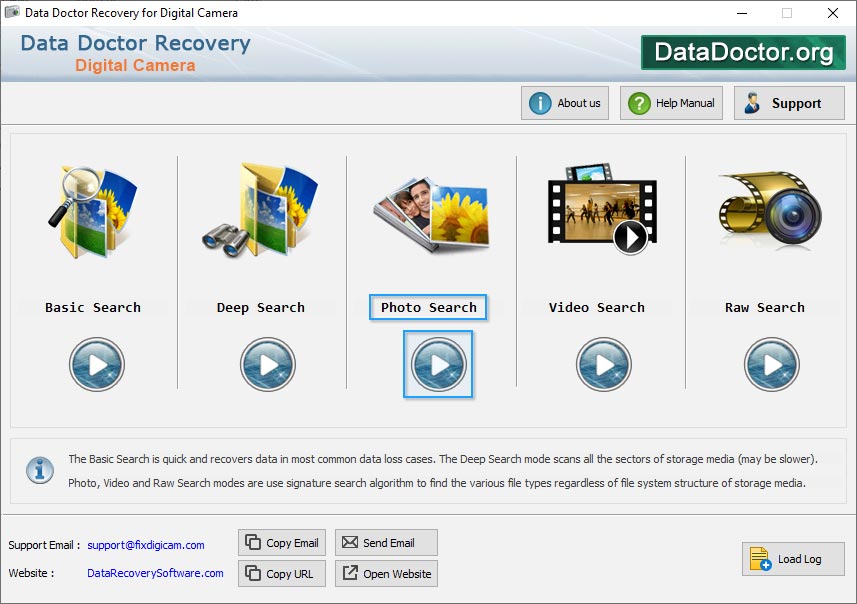Click the Deep Search binoculars folder icon
The height and width of the screenshot is (604, 857).
(x=260, y=210)
